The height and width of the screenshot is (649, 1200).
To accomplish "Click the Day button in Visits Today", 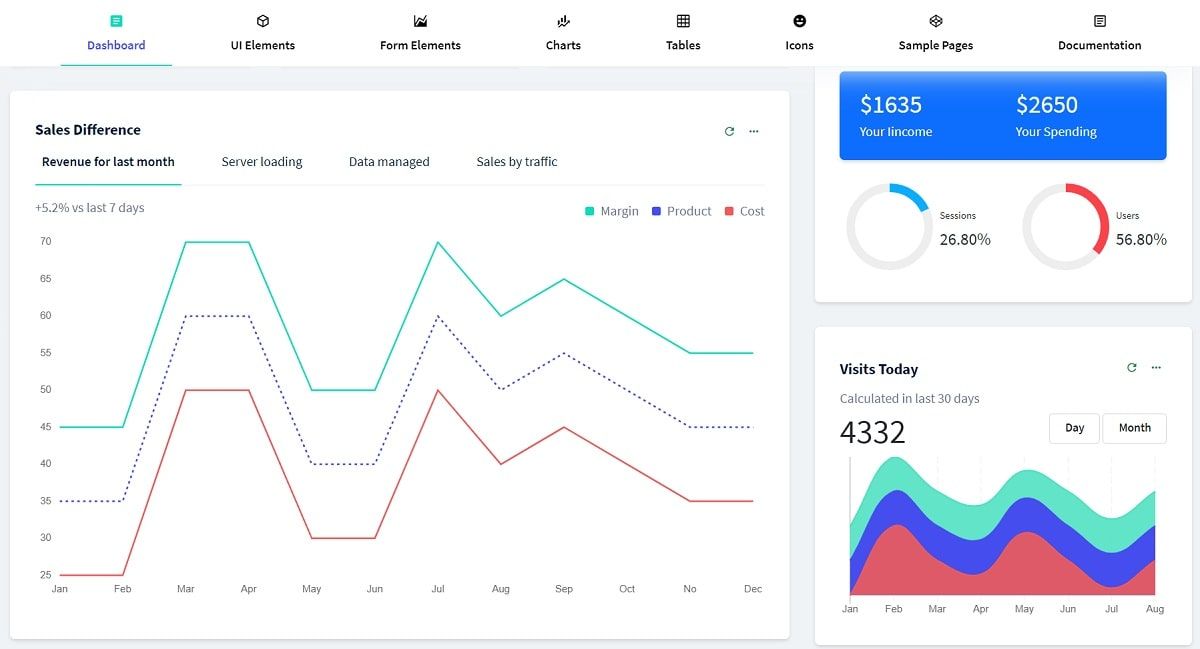I will click(x=1074, y=428).
